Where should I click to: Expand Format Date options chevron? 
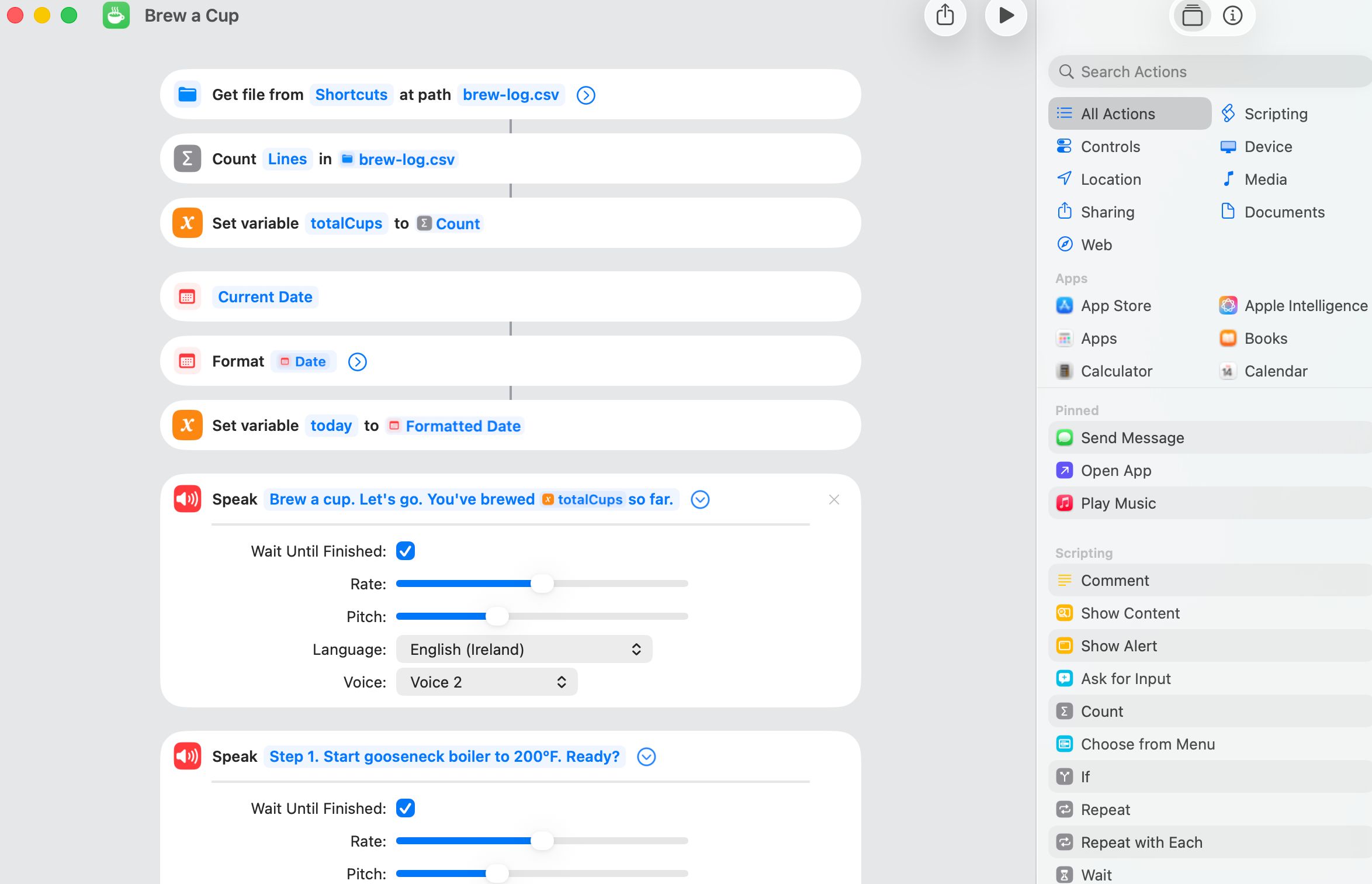(358, 362)
